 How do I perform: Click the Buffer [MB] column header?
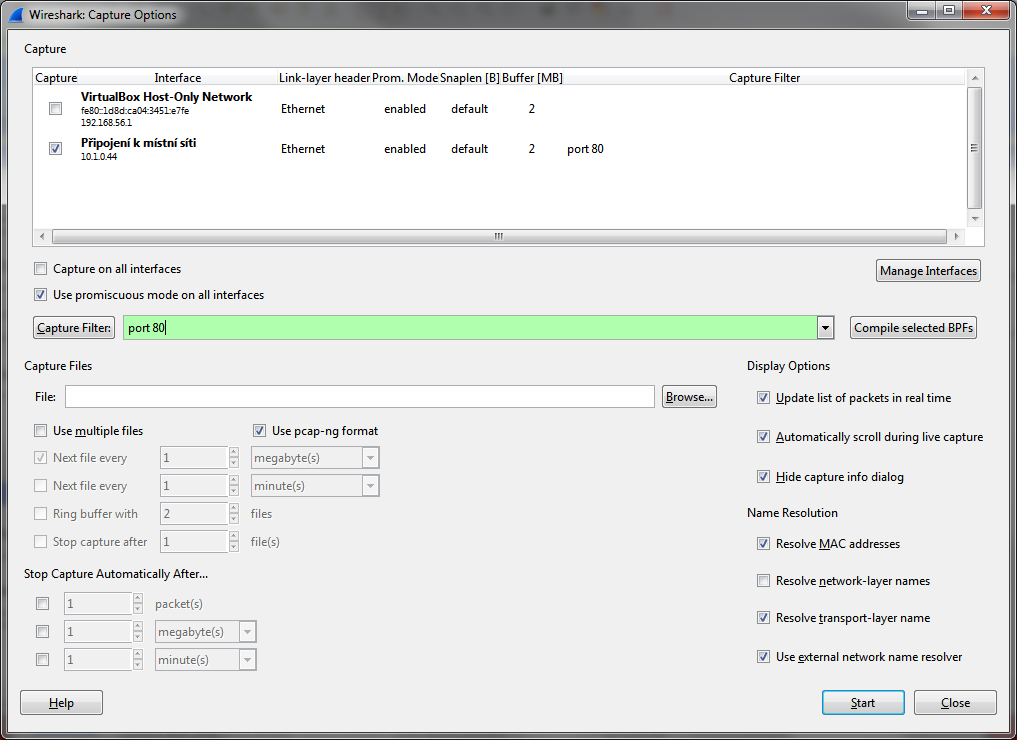coord(532,78)
